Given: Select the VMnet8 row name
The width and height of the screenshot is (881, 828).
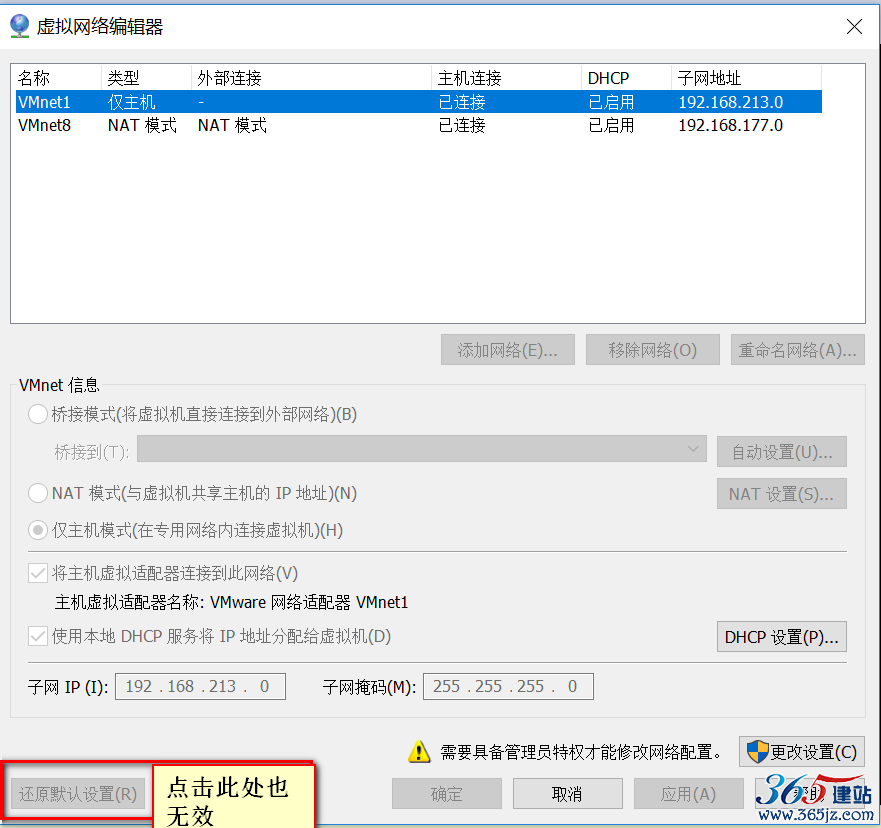Looking at the screenshot, I should point(44,125).
